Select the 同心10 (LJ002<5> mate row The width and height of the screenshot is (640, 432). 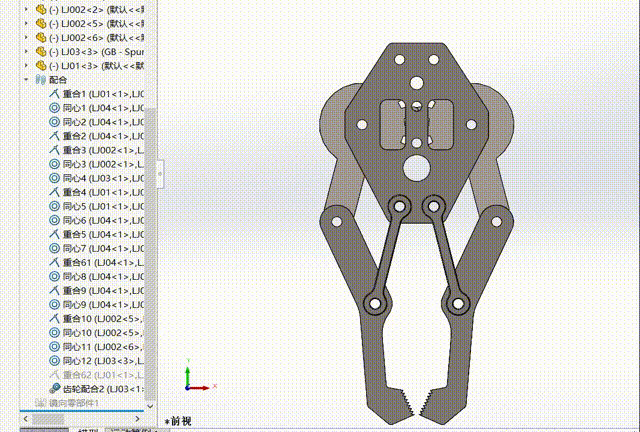point(96,332)
